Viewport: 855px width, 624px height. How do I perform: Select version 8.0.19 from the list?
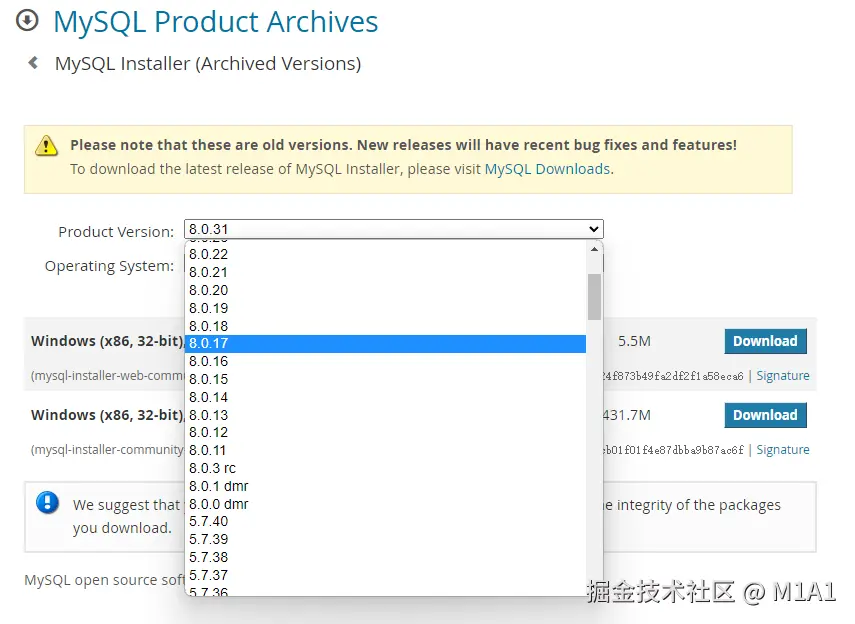(386, 308)
